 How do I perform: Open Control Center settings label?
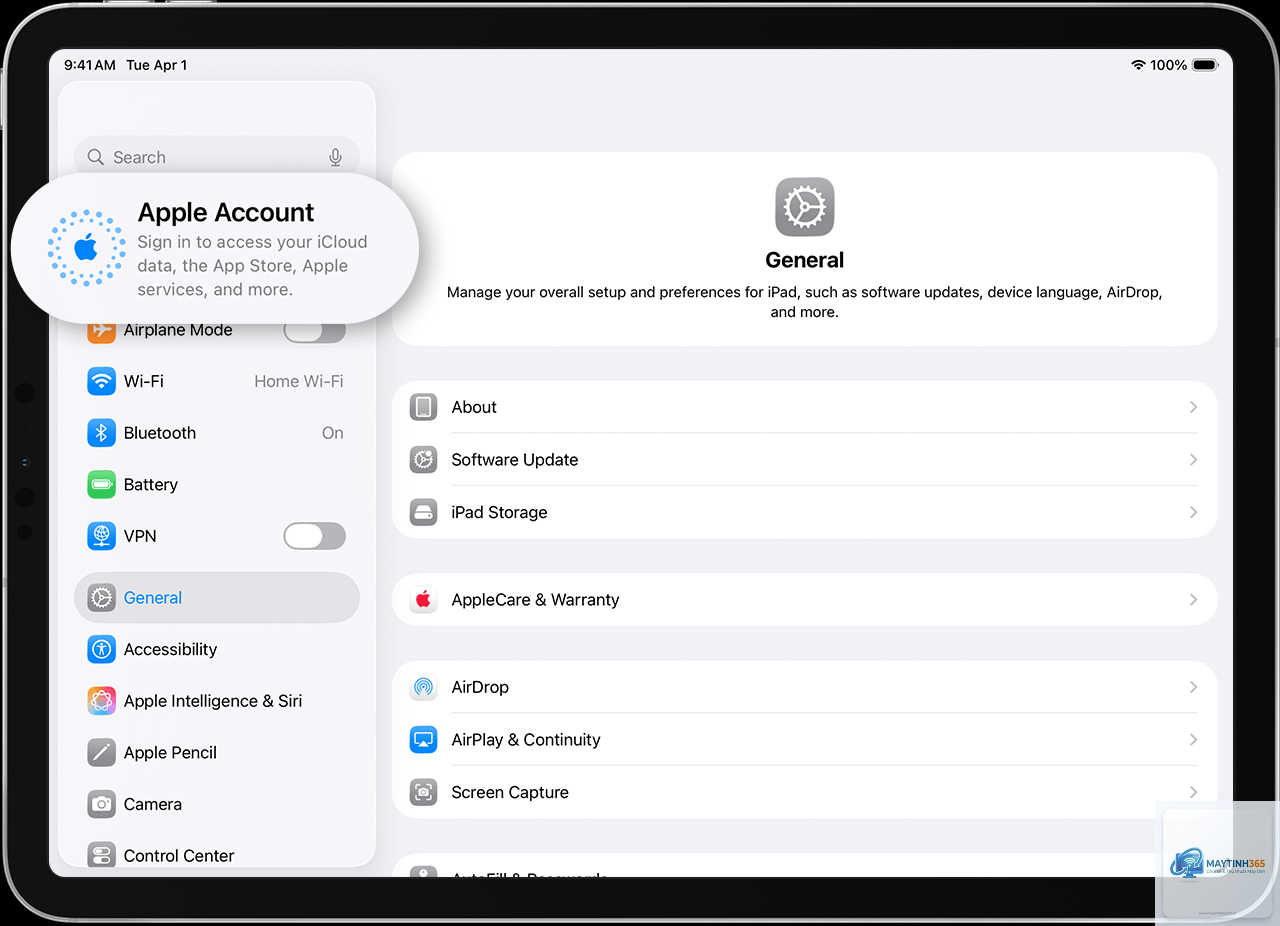tap(179, 856)
